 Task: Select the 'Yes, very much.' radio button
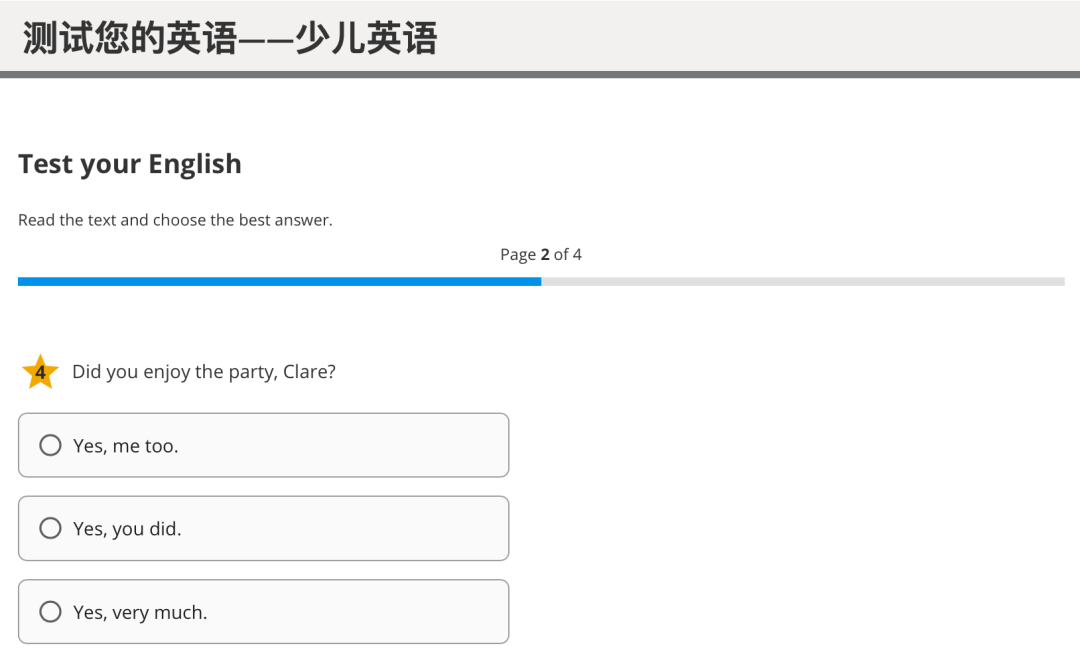(x=50, y=611)
